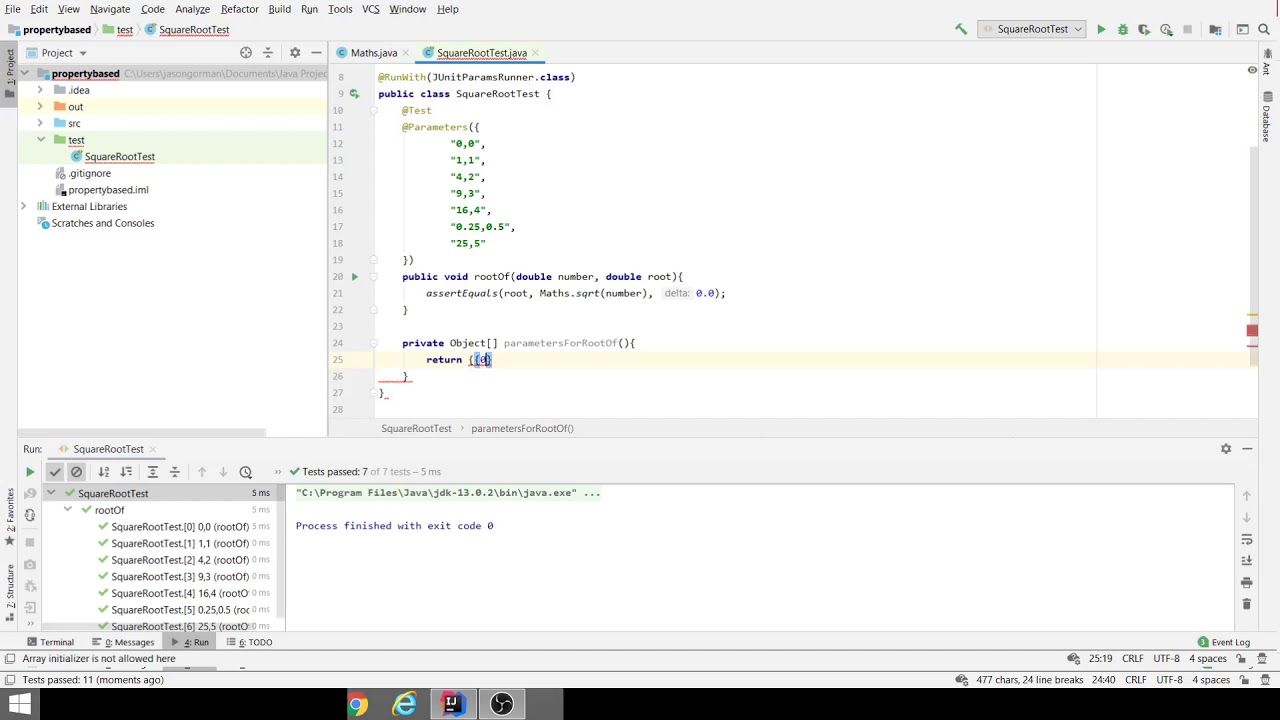Close the SquareRootTest.java tab
1280x720 pixels.
point(536,53)
